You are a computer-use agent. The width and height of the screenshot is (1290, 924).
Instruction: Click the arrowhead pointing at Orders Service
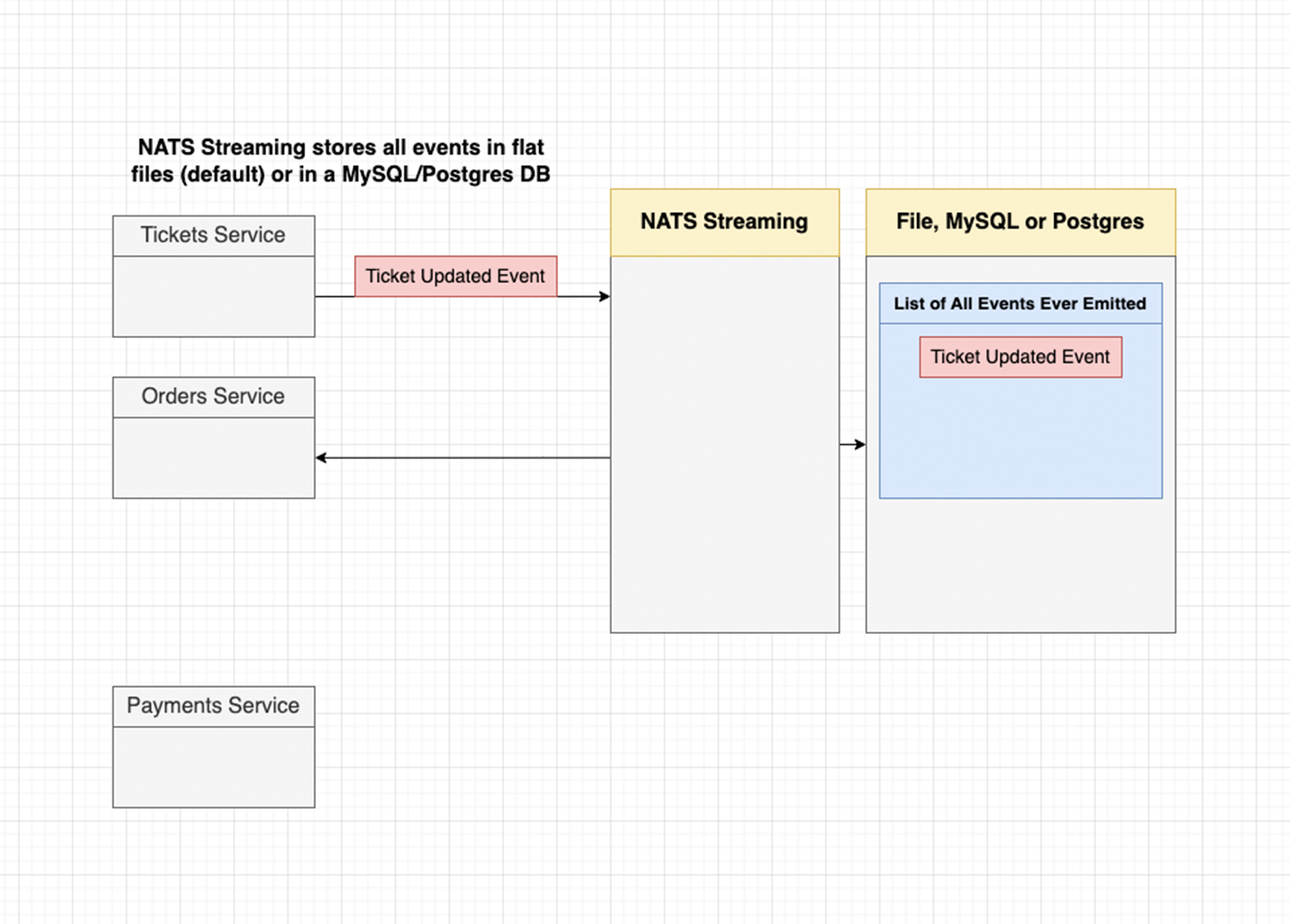pyautogui.click(x=322, y=458)
